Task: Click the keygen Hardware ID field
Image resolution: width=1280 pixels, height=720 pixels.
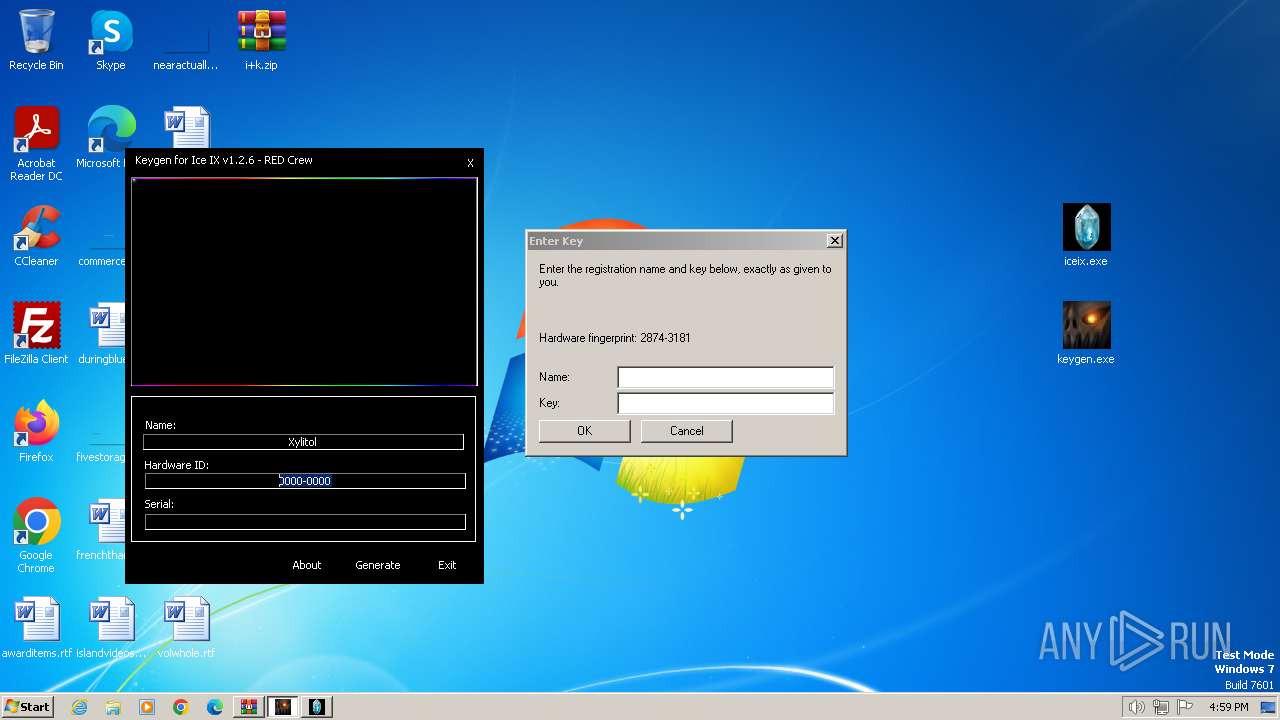Action: tap(305, 481)
